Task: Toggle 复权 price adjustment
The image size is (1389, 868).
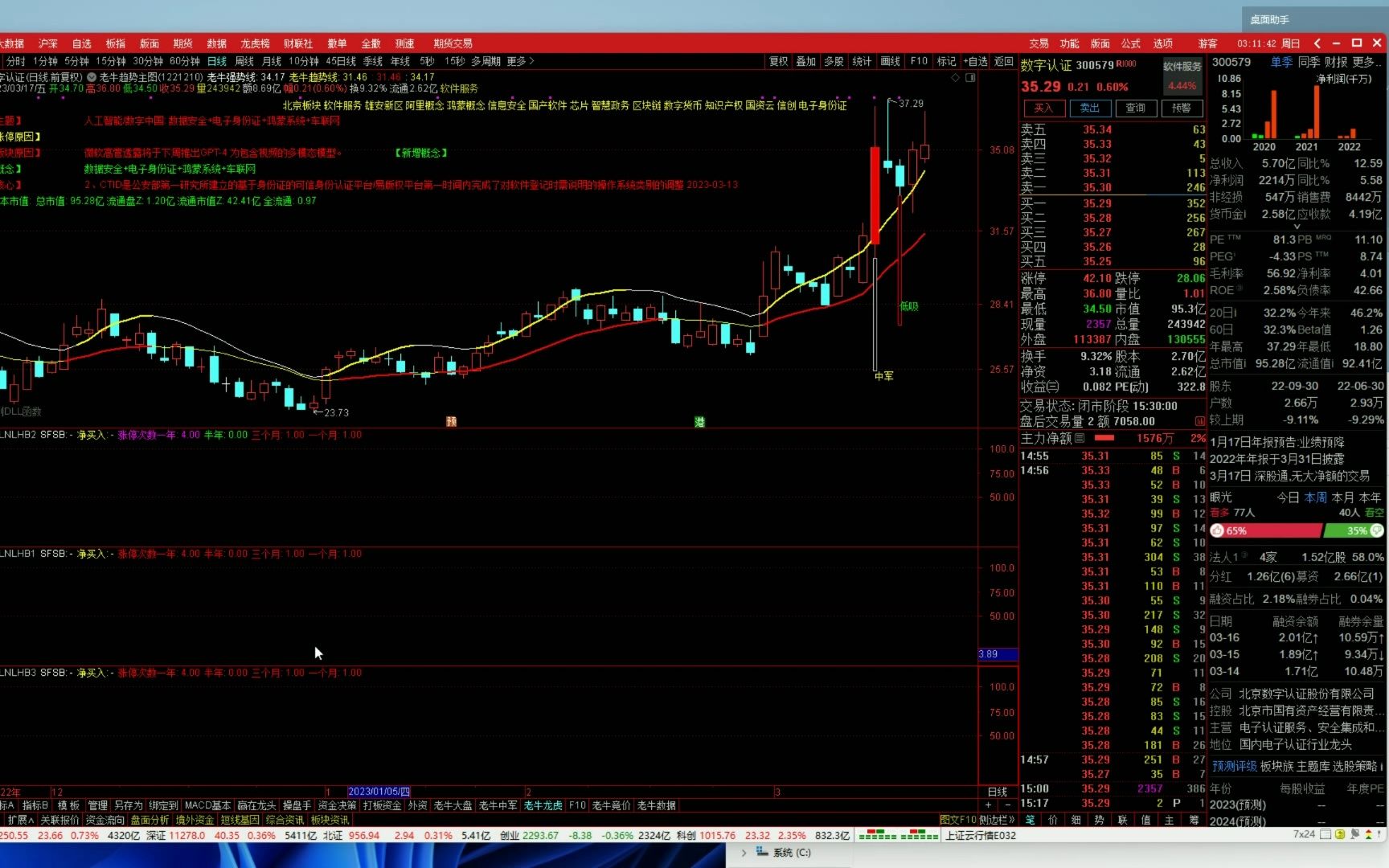Action: coord(778,61)
